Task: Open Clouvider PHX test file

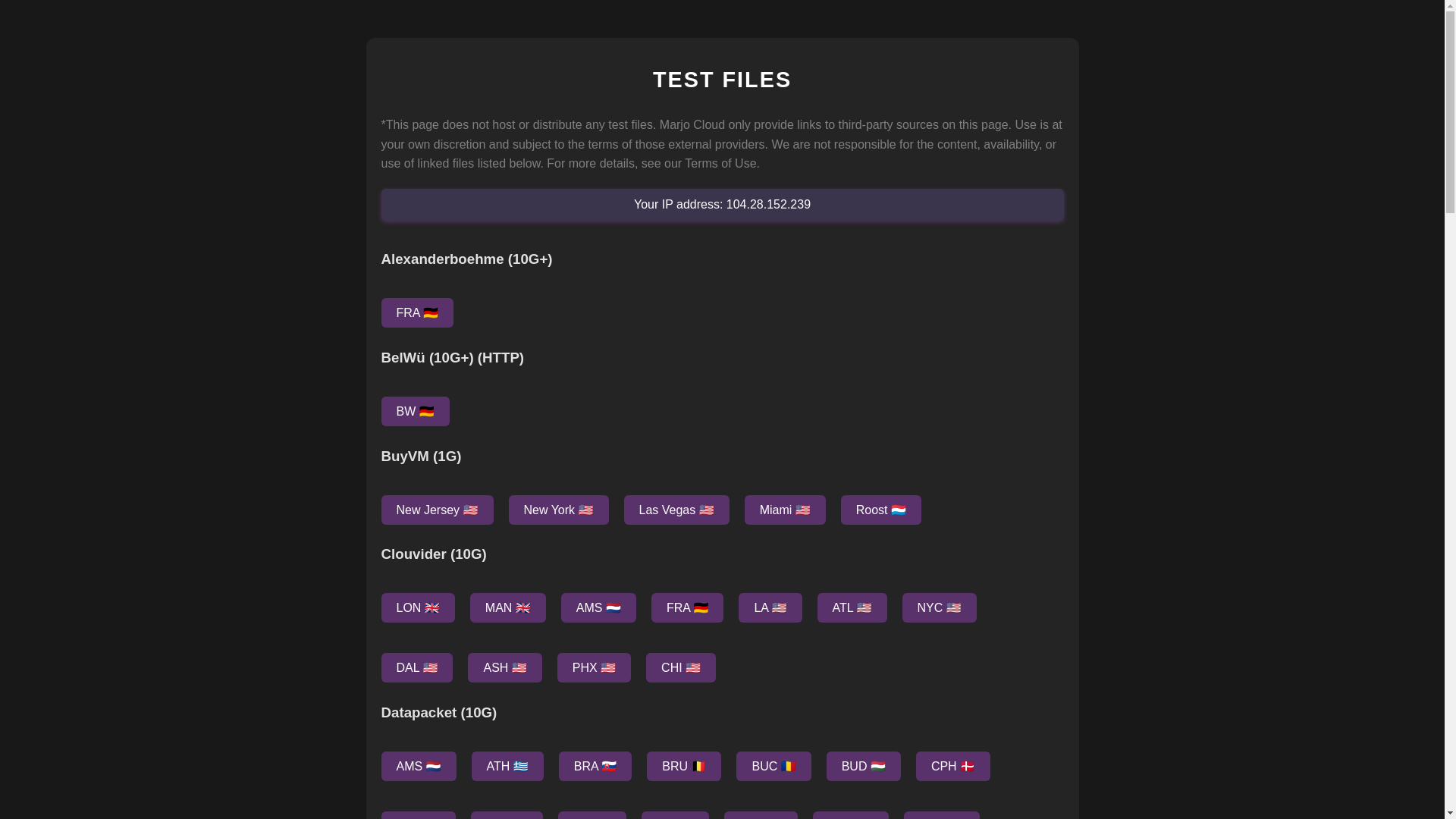Action: (594, 667)
